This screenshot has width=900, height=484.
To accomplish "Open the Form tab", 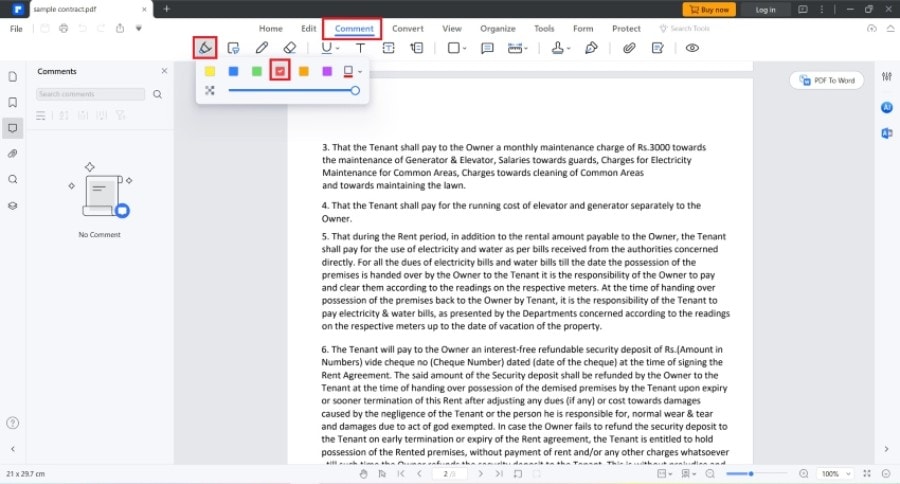I will click(x=583, y=28).
